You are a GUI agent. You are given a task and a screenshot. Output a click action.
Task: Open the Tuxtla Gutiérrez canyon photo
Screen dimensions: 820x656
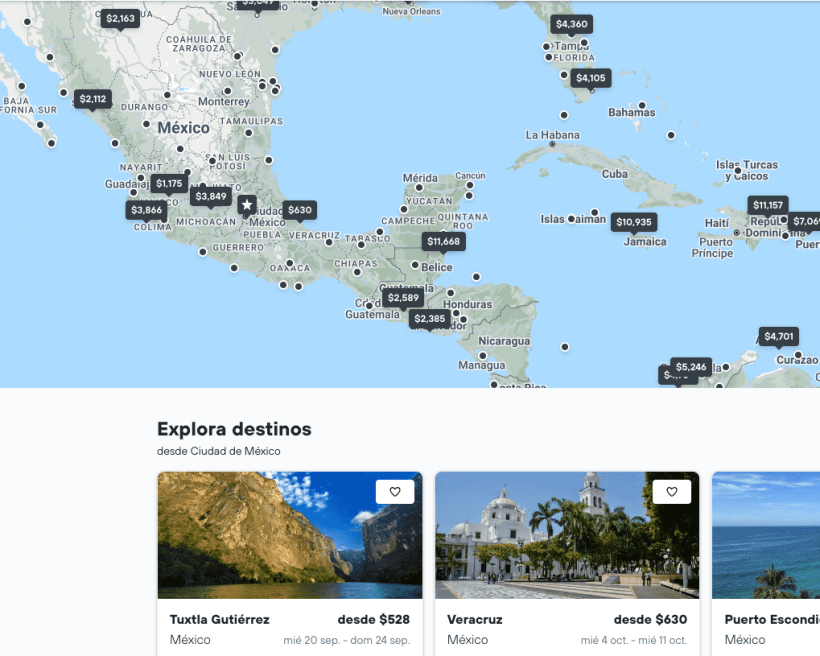289,535
